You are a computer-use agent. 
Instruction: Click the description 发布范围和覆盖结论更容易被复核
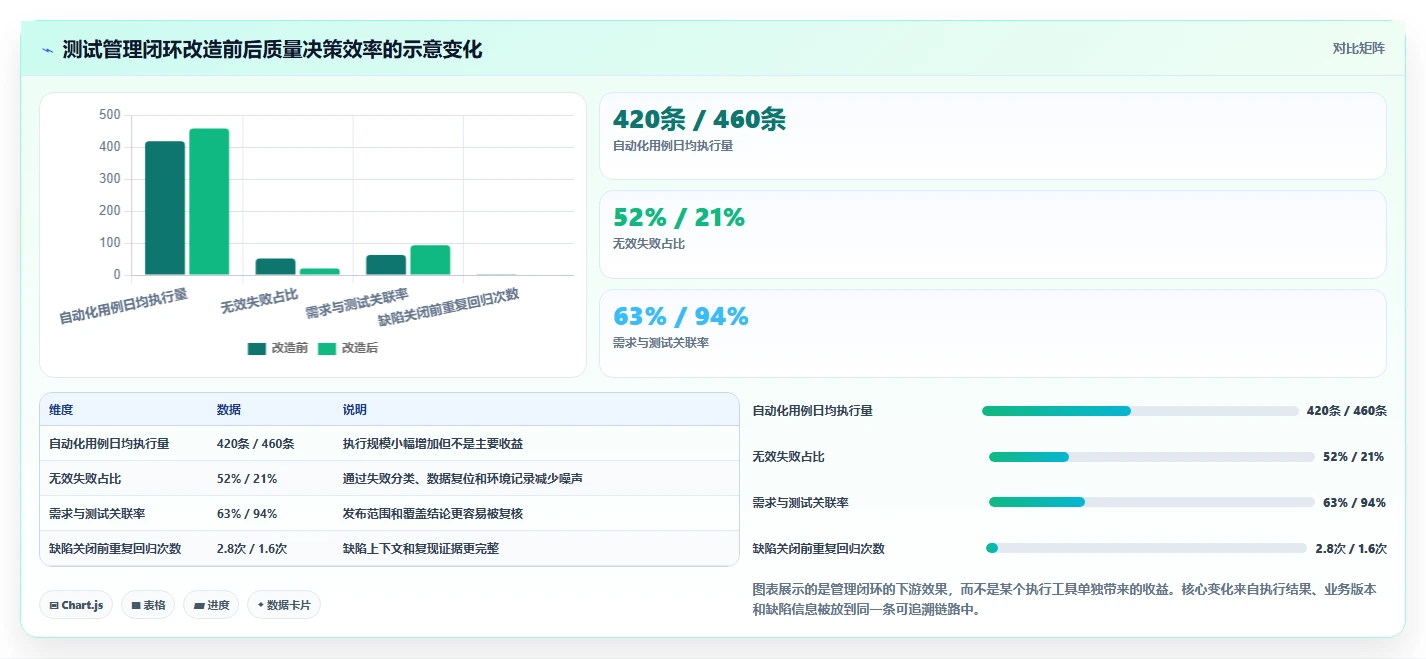433,514
